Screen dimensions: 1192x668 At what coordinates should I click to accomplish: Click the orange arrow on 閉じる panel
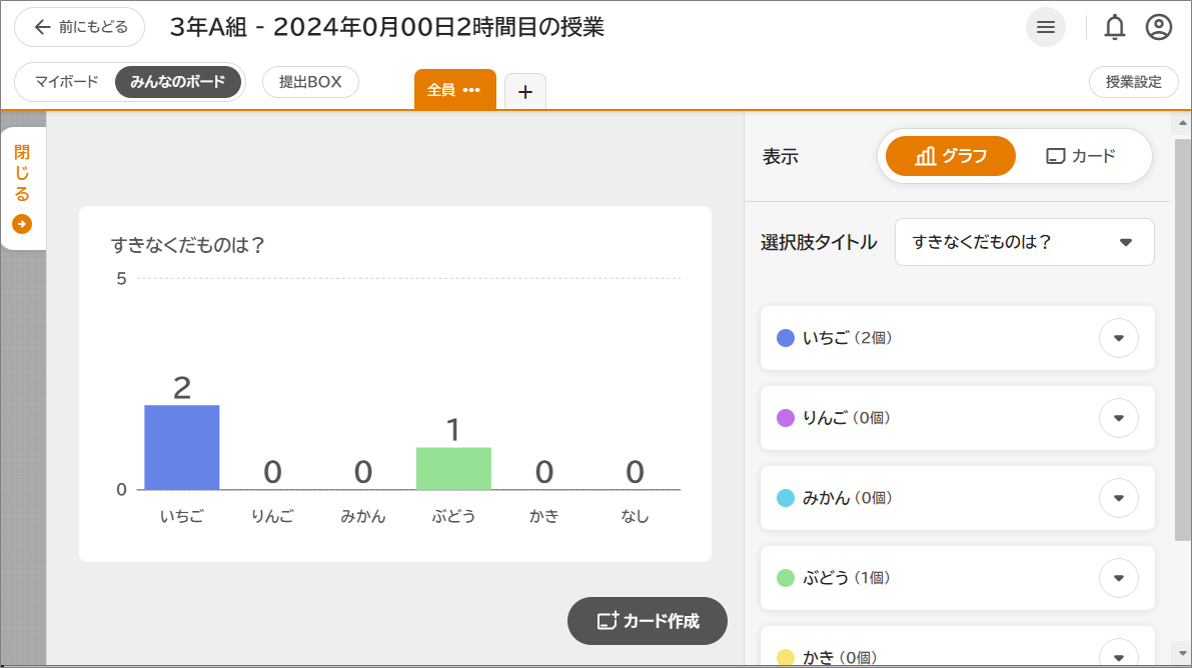pyautogui.click(x=22, y=224)
